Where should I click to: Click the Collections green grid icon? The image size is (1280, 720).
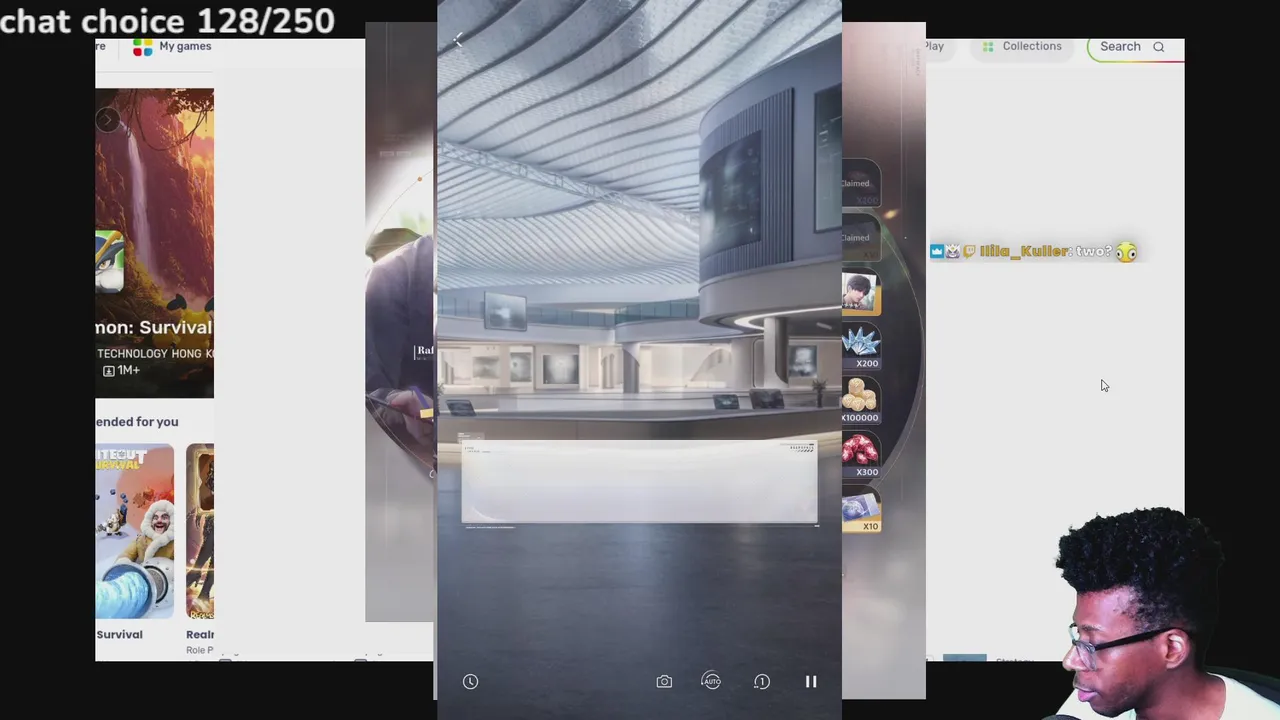tap(988, 47)
